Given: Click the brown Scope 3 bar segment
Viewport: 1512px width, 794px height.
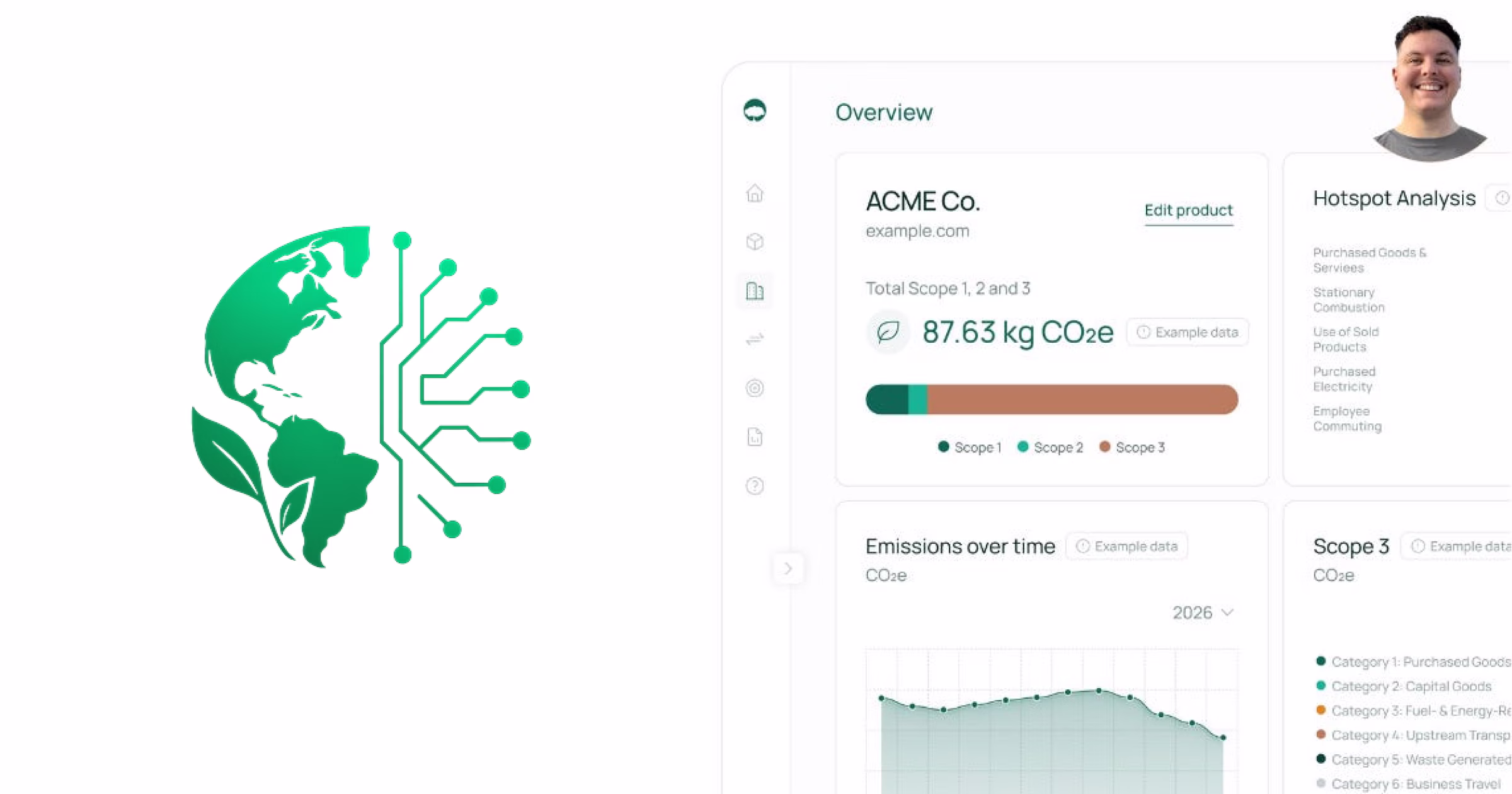Looking at the screenshot, I should [x=1082, y=400].
